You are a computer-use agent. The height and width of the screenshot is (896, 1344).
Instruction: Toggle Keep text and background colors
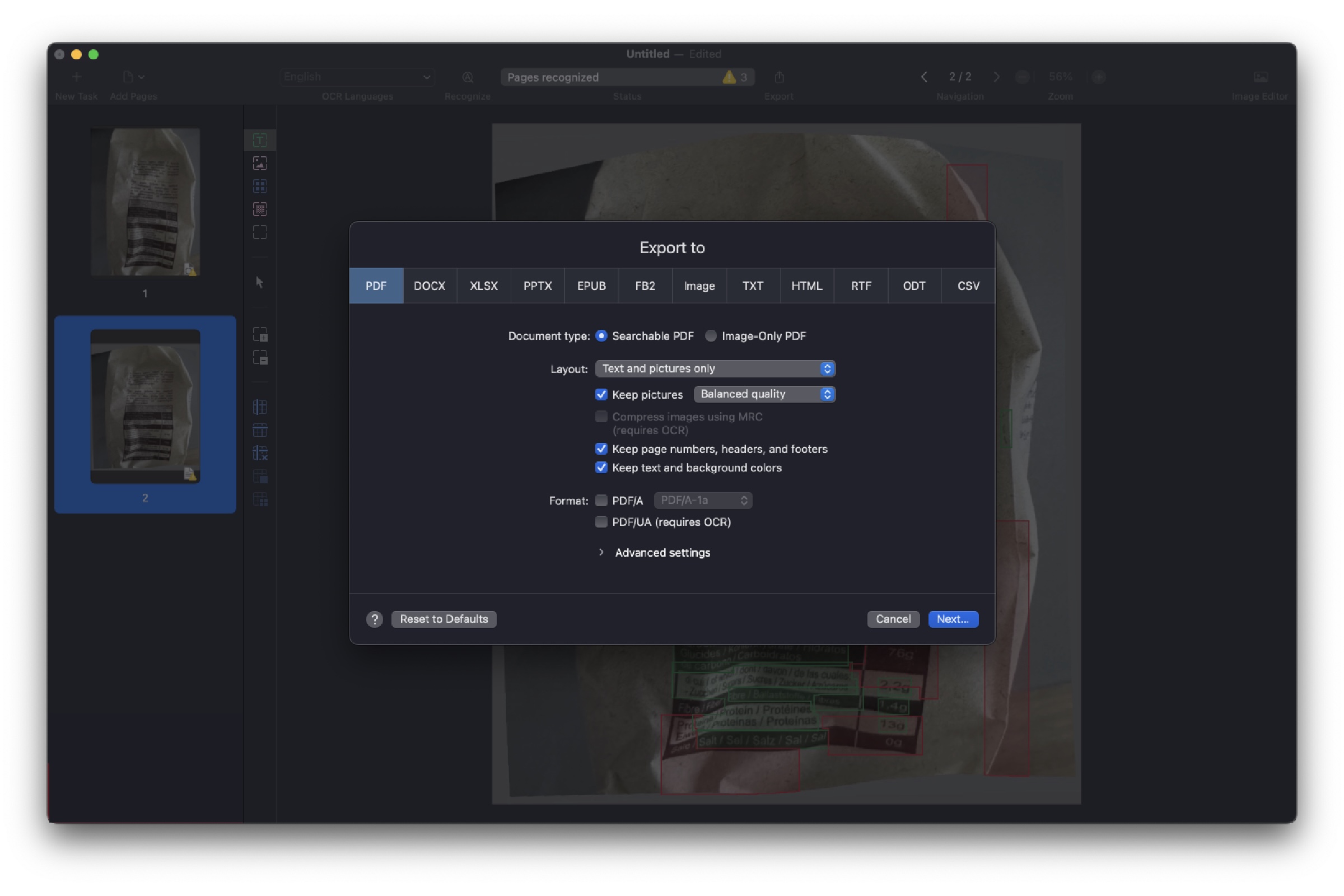pos(600,468)
